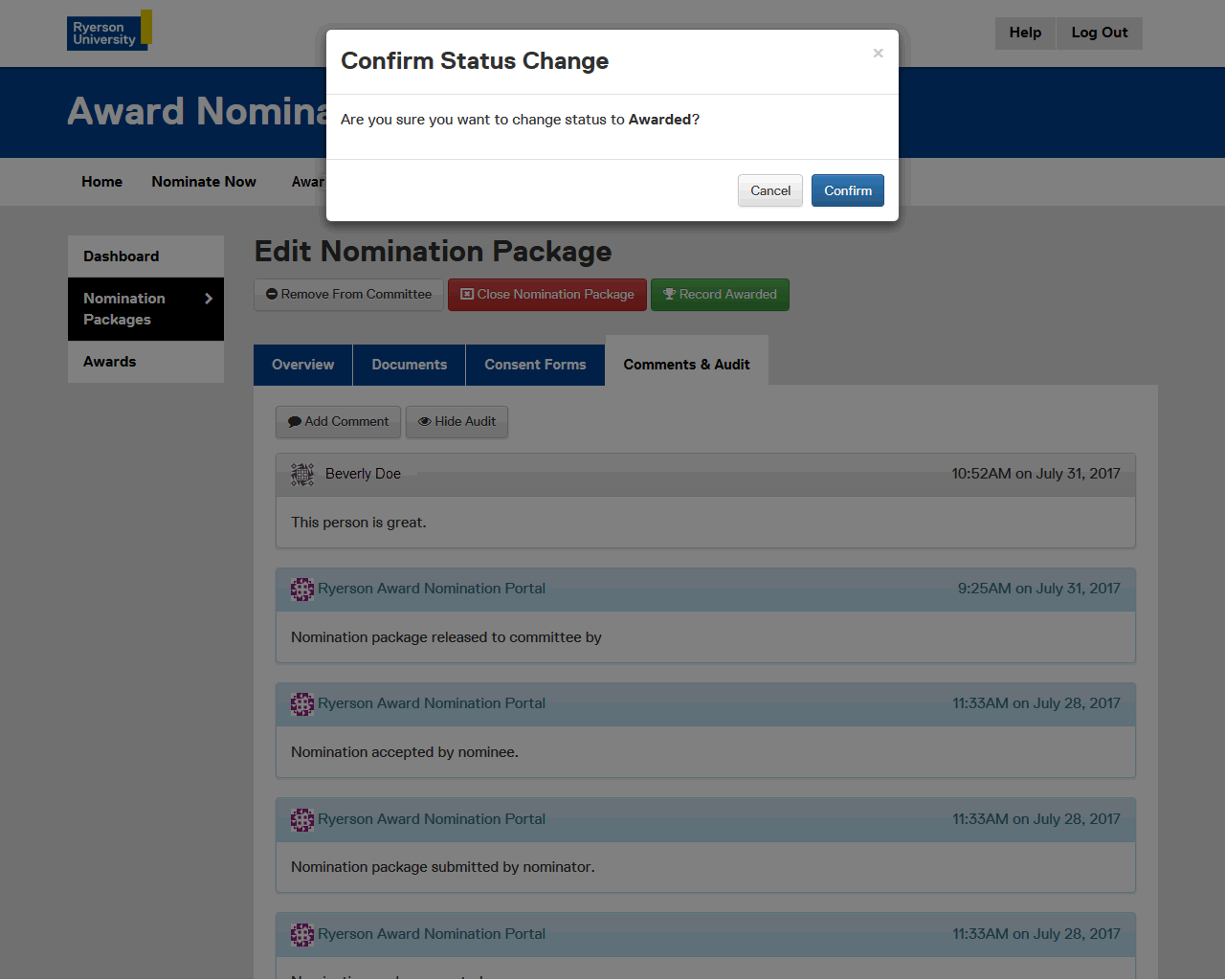Click the avatar on nomination accepted entry

pos(302,704)
